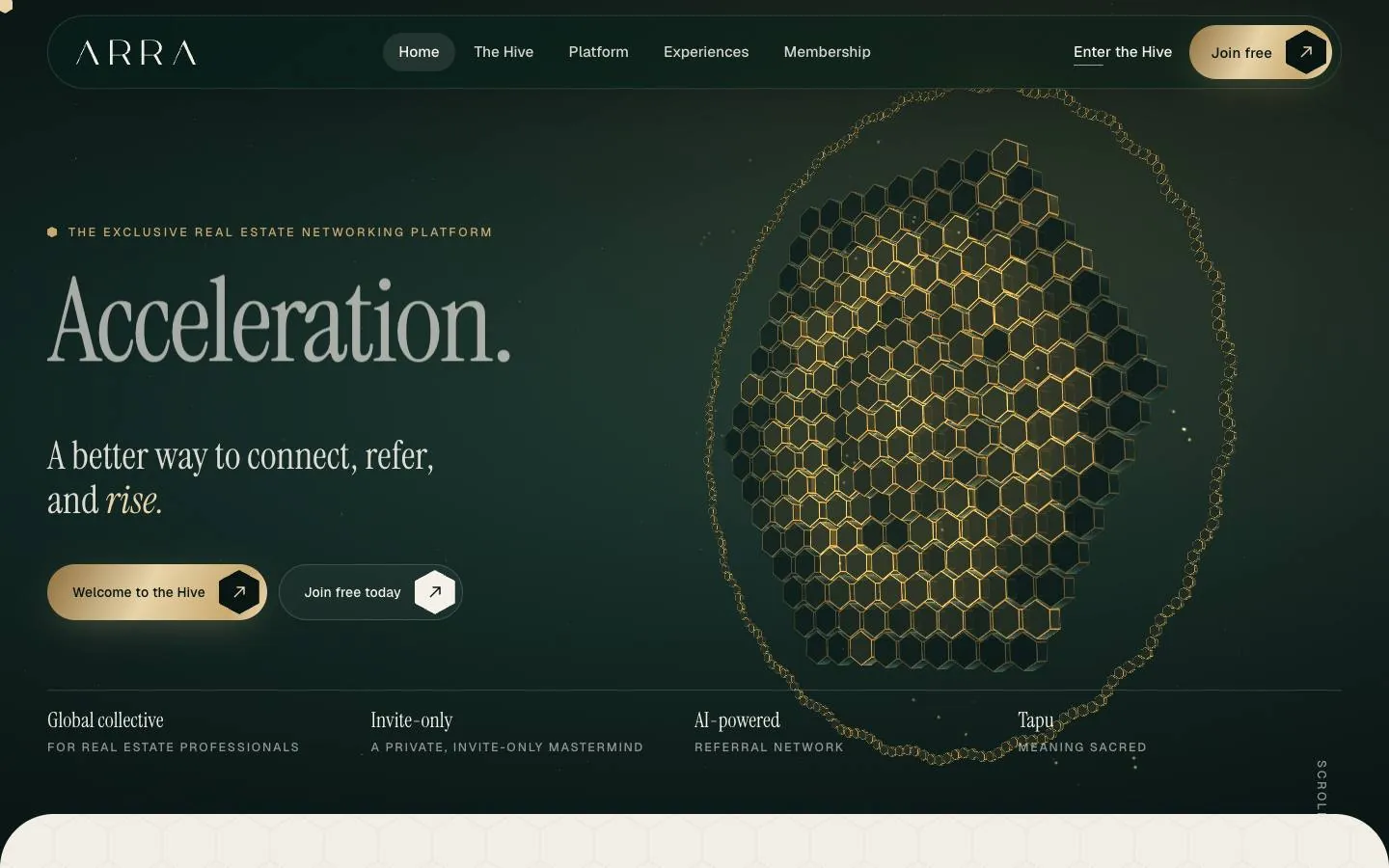The width and height of the screenshot is (1389, 868).
Task: Open the Membership nav link
Action: 827,52
